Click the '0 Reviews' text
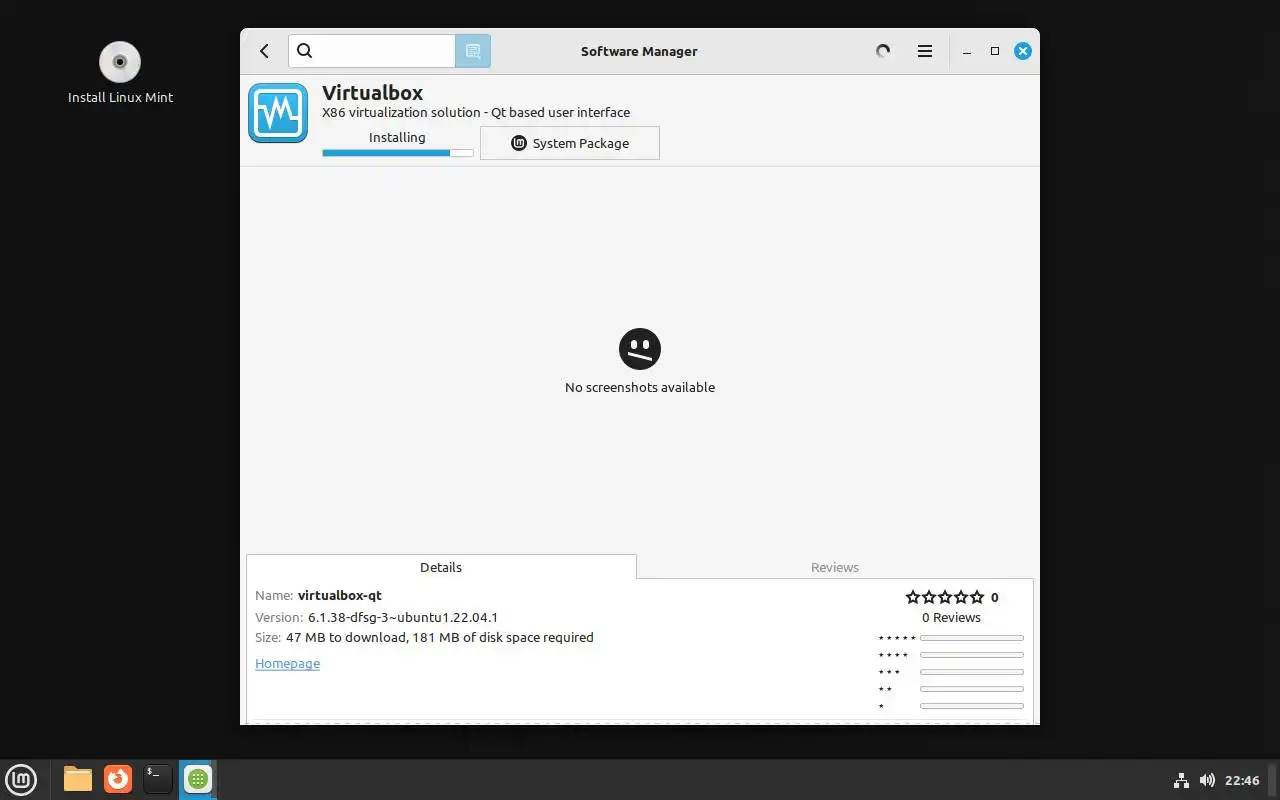This screenshot has width=1280, height=800. pos(951,617)
